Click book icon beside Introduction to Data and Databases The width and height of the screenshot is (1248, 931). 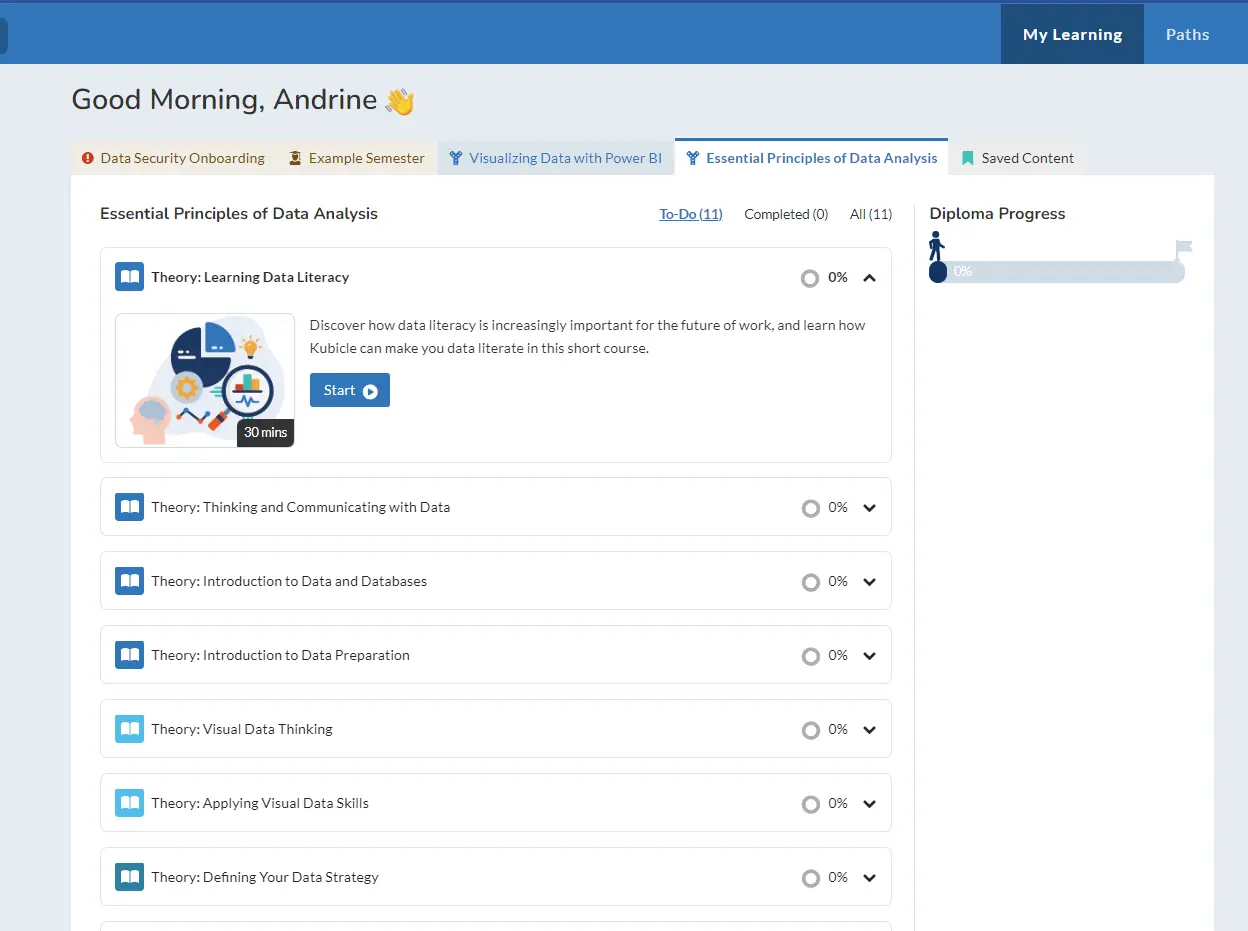click(130, 581)
